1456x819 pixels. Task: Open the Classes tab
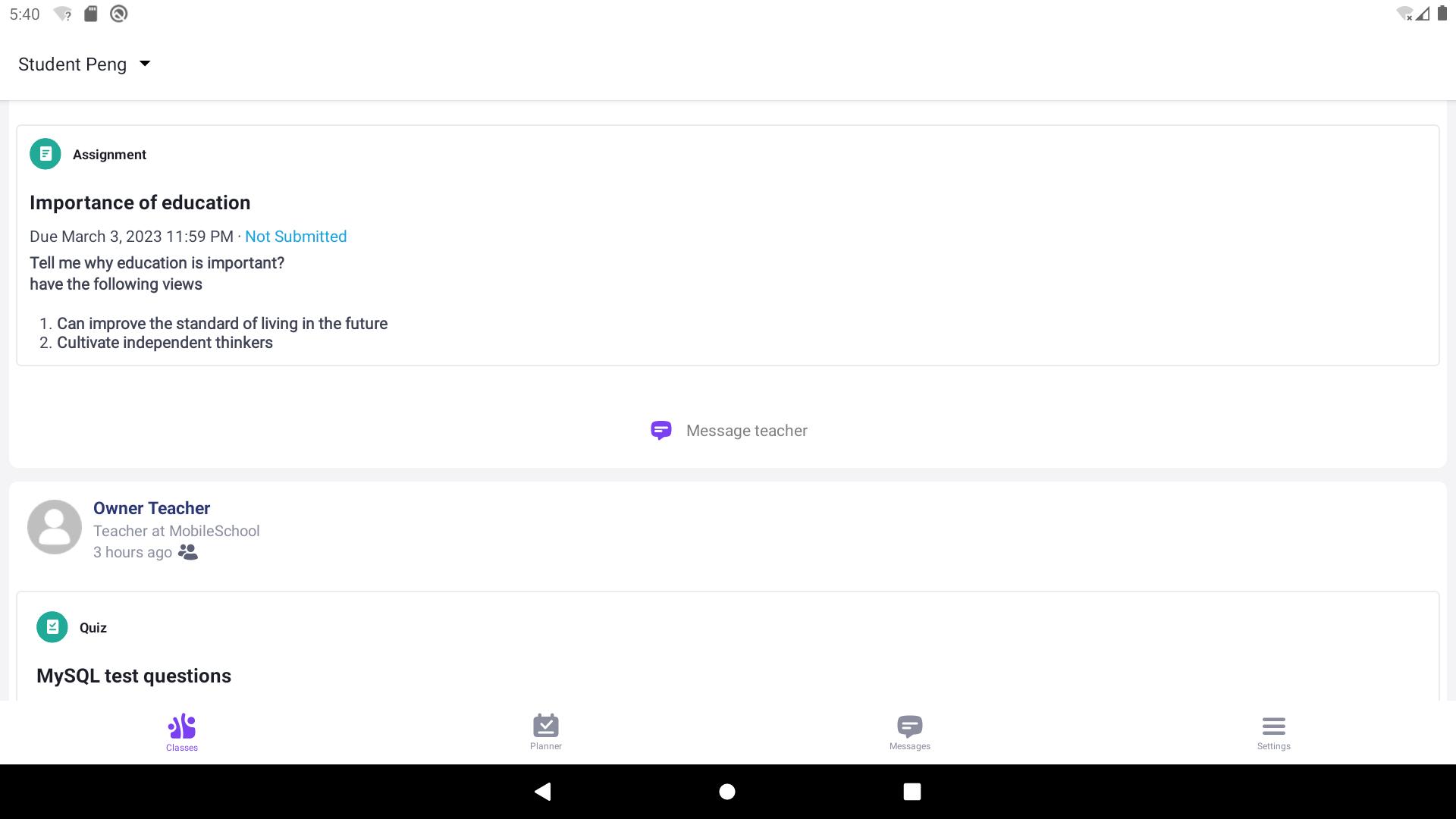pos(182,733)
